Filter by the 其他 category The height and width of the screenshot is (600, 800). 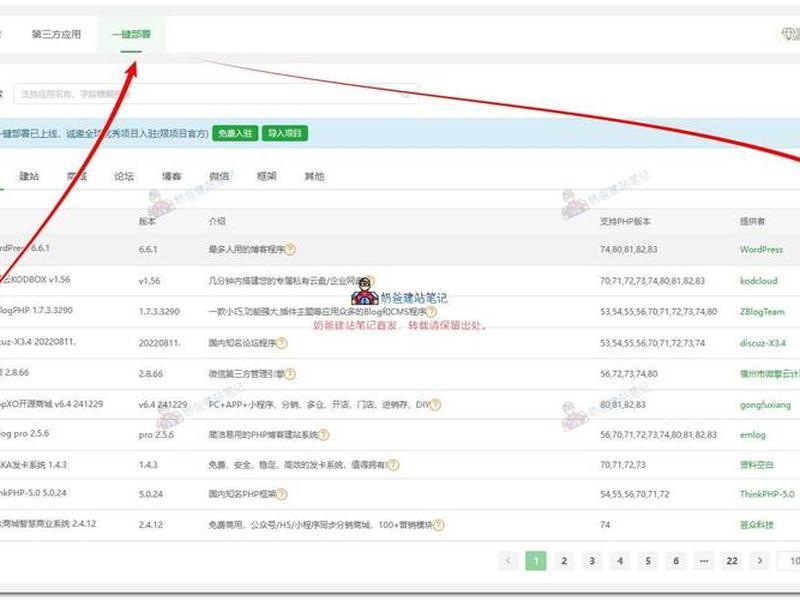[314, 176]
